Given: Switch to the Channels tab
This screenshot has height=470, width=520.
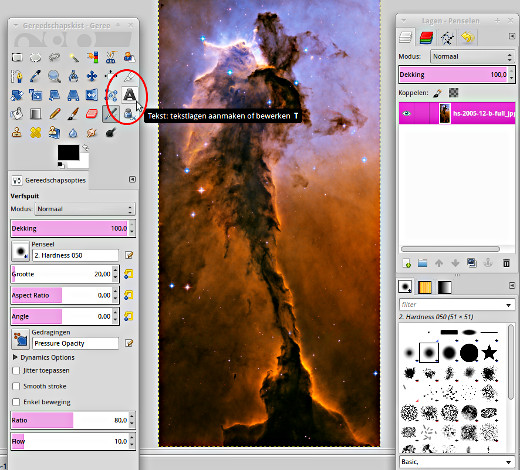Looking at the screenshot, I should click(x=426, y=37).
